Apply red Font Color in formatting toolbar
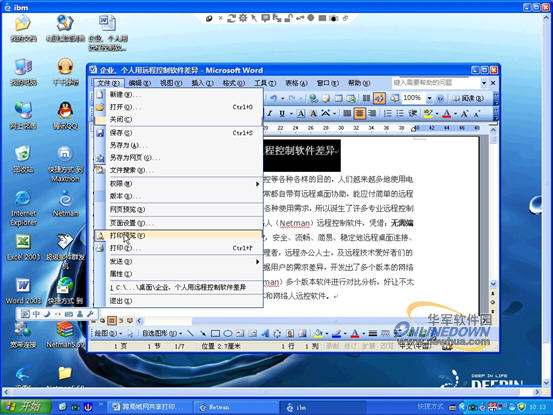 coord(447,113)
